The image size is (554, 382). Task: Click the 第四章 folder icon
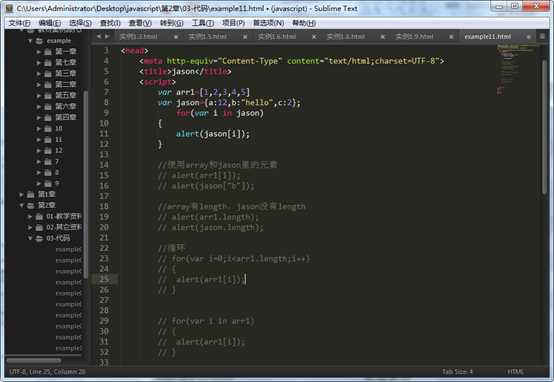[x=48, y=118]
